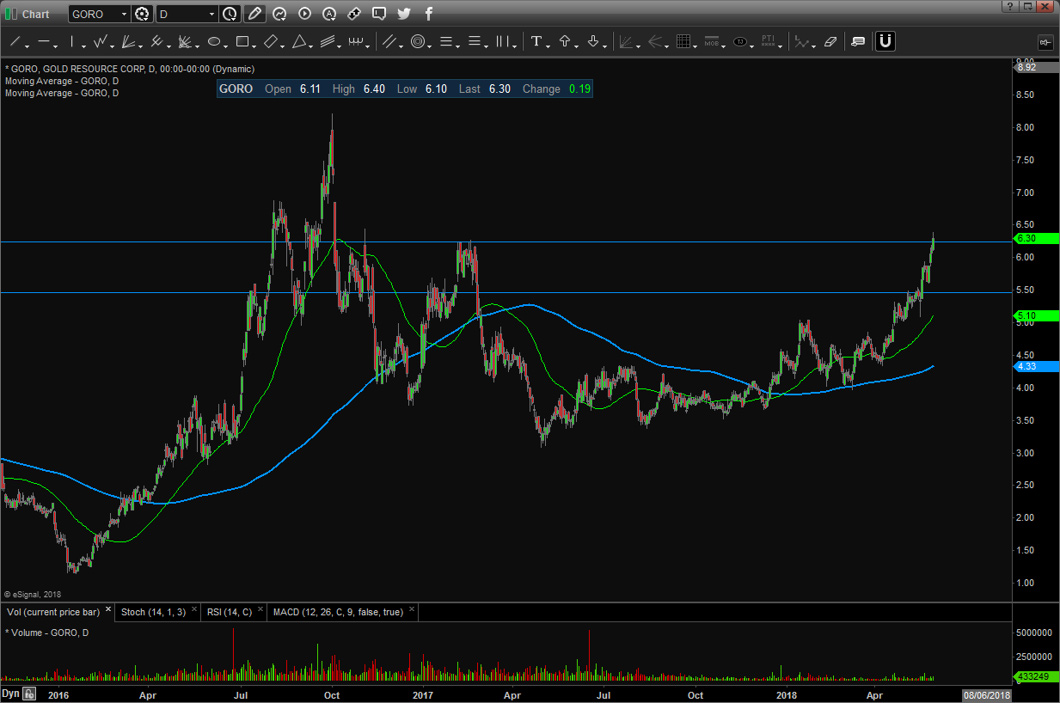This screenshot has height=703, width=1060.
Task: Expand the Fibonacci circle options arrow
Action: [429, 46]
